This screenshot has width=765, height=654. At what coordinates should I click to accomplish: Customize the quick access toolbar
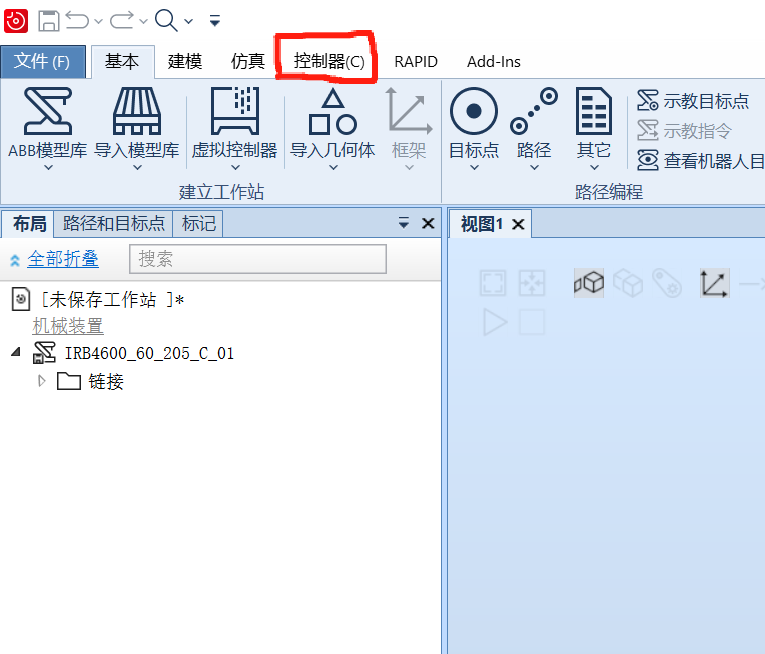point(215,21)
